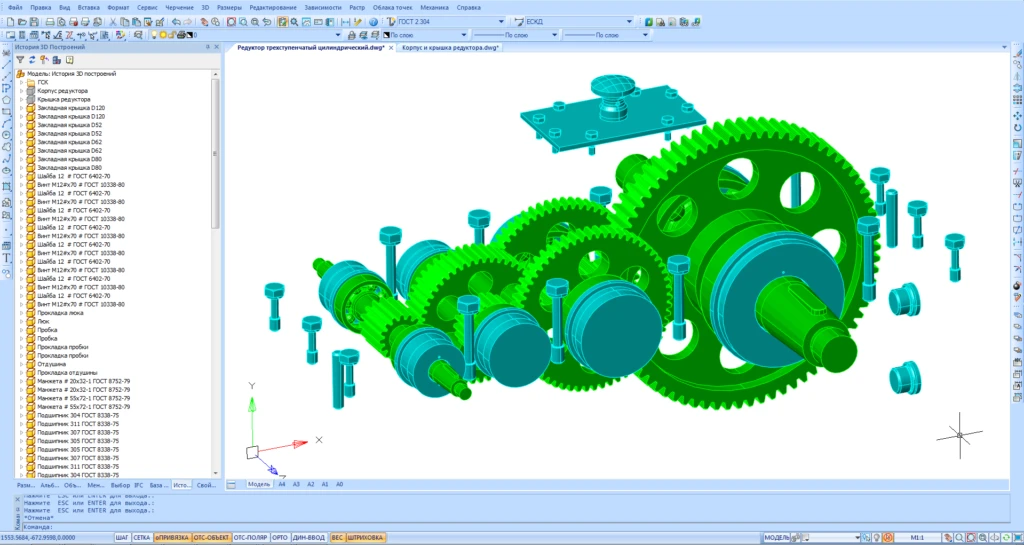
Task: Toggle ОТС-ПОЛЯР polar tracking
Action: click(x=250, y=538)
